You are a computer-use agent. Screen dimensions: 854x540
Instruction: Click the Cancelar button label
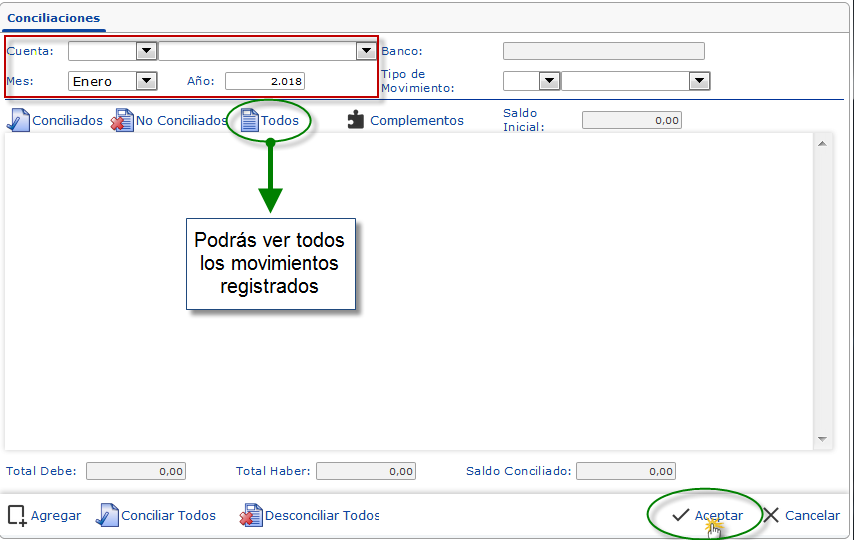[x=812, y=515]
